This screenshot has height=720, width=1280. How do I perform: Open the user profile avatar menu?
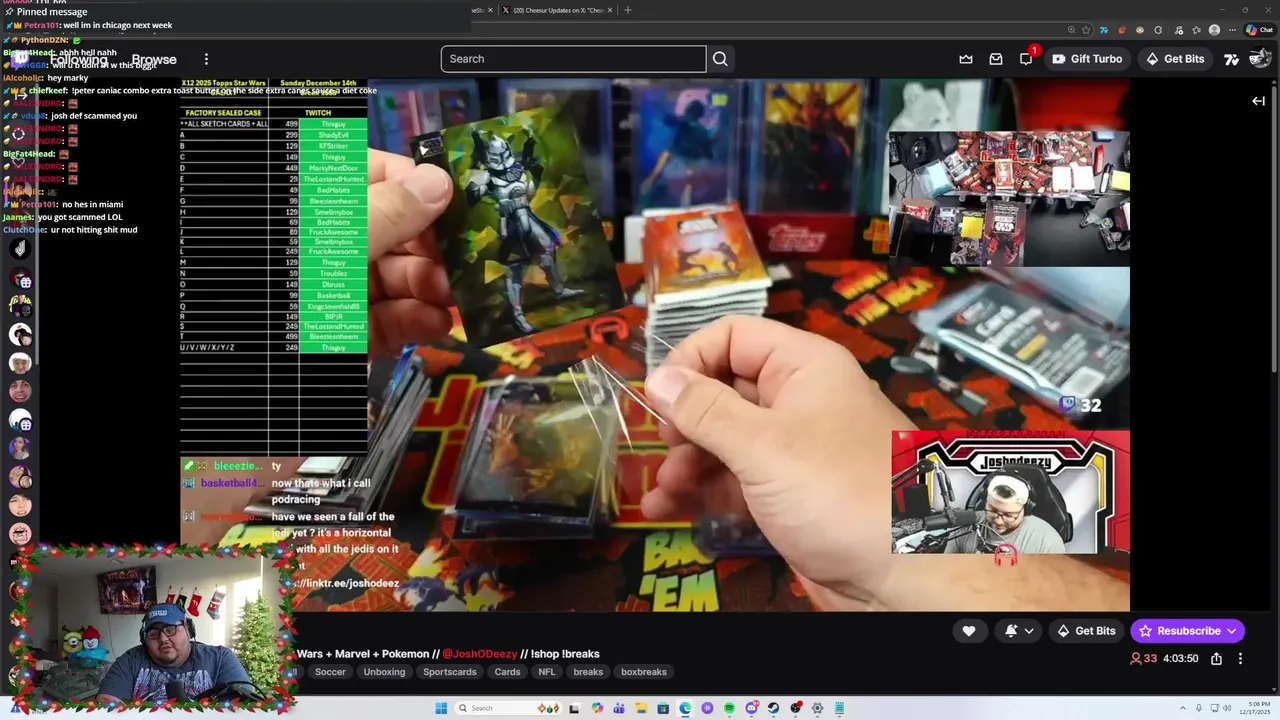tap(1260, 59)
